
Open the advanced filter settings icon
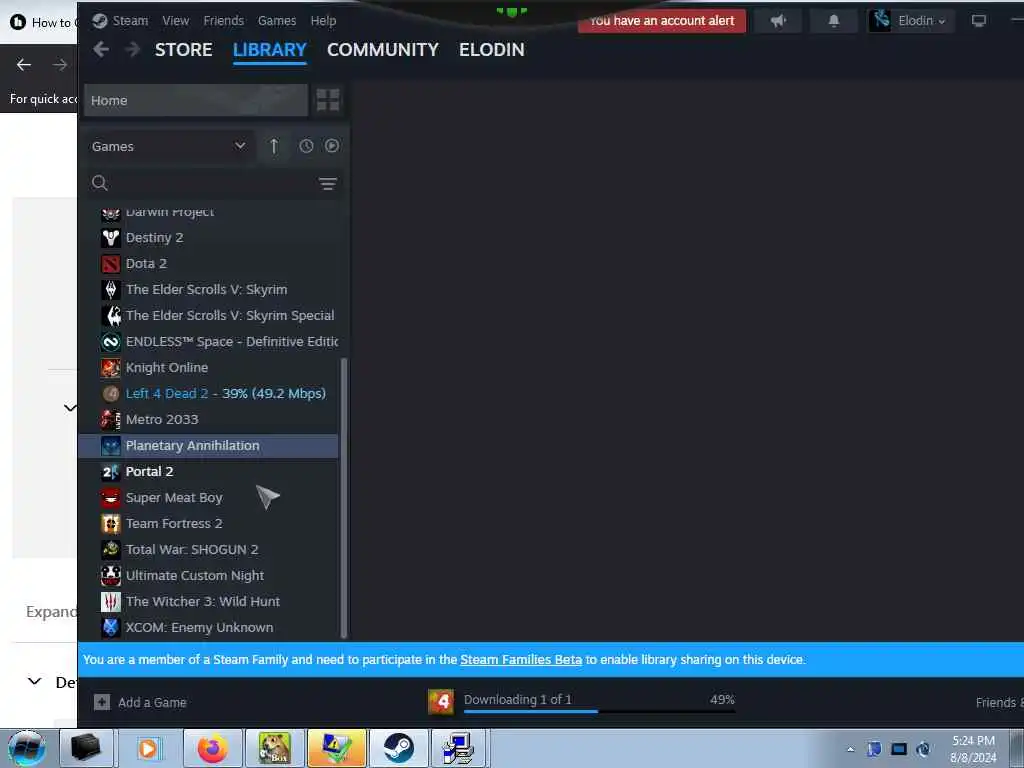pyautogui.click(x=328, y=184)
